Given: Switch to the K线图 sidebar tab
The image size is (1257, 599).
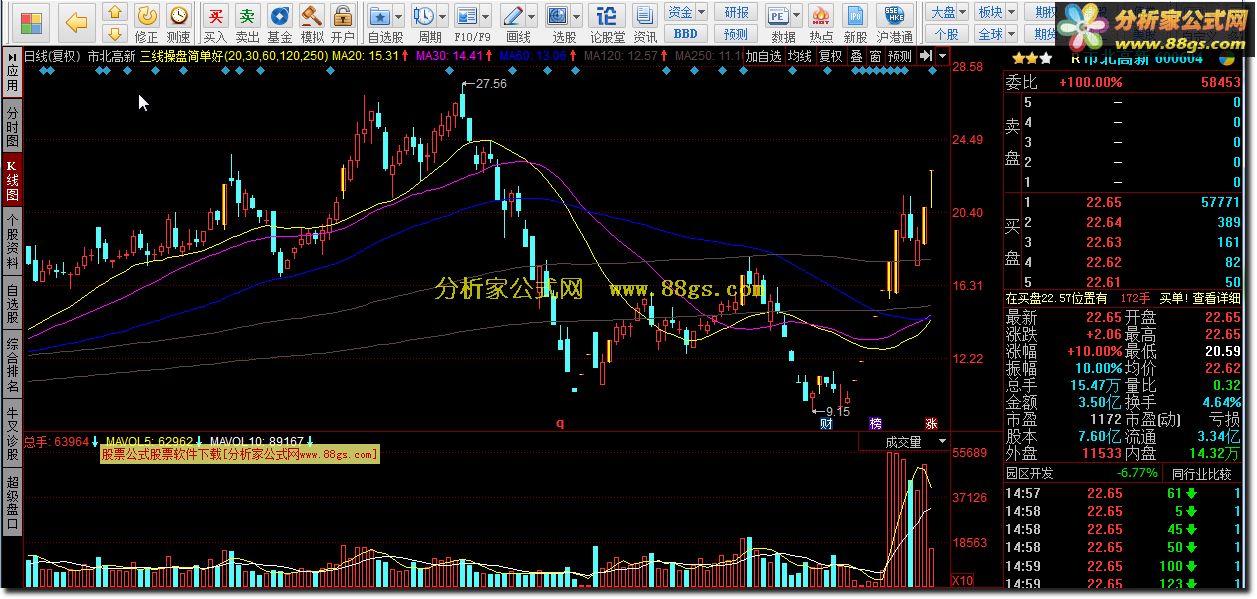Looking at the screenshot, I should (x=12, y=180).
